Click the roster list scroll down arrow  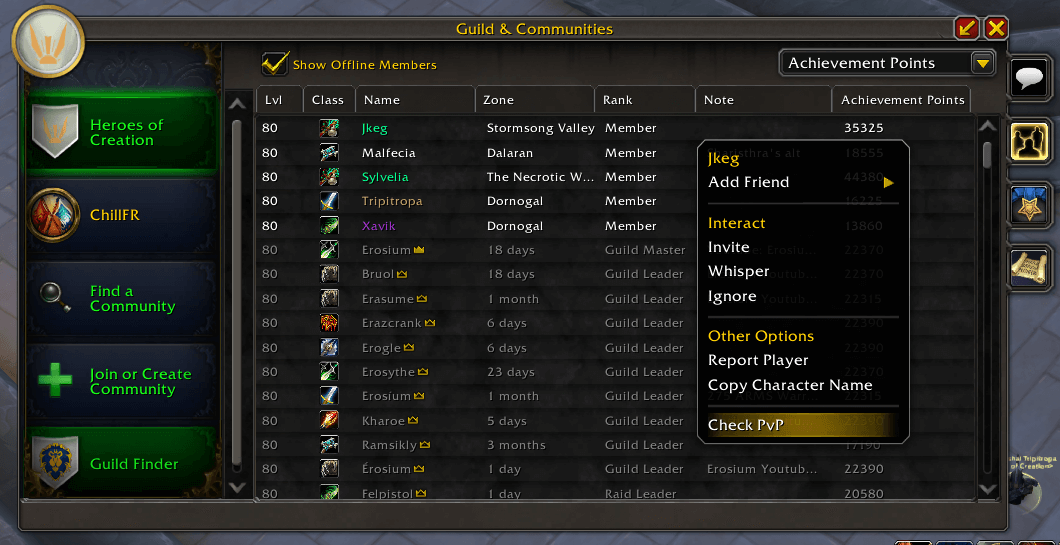pyautogui.click(x=987, y=488)
